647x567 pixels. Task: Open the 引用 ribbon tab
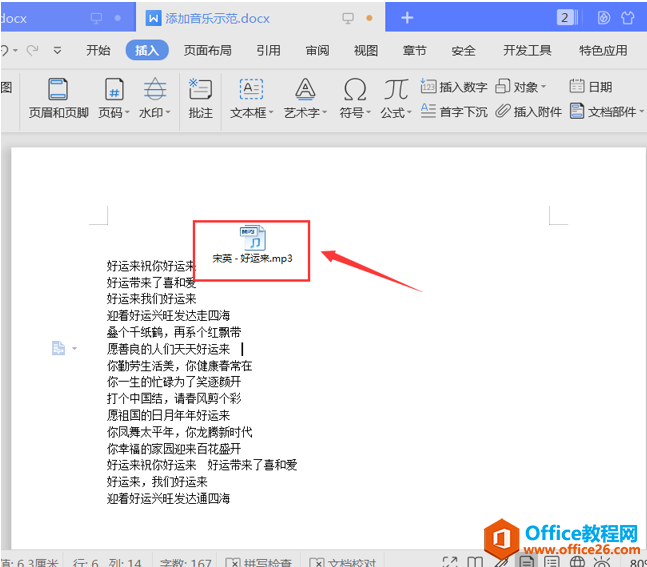pyautogui.click(x=268, y=50)
